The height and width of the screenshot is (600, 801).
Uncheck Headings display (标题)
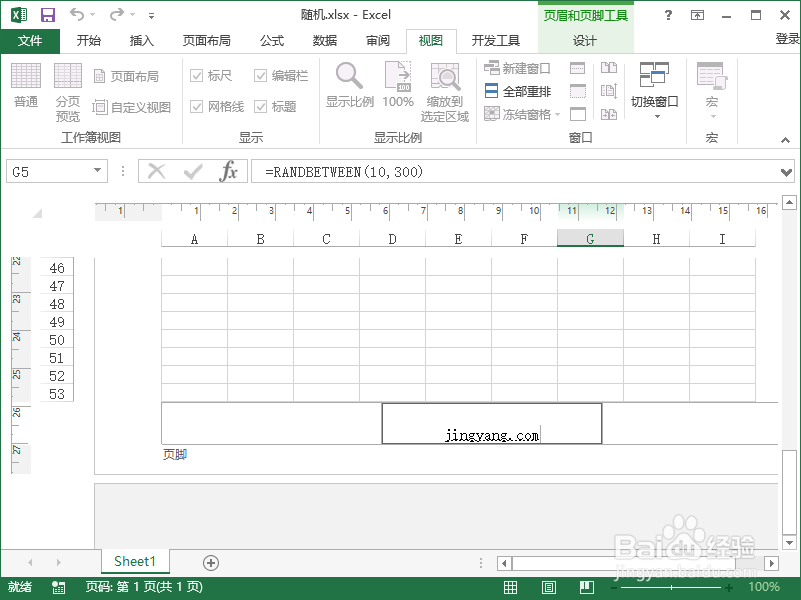259,105
